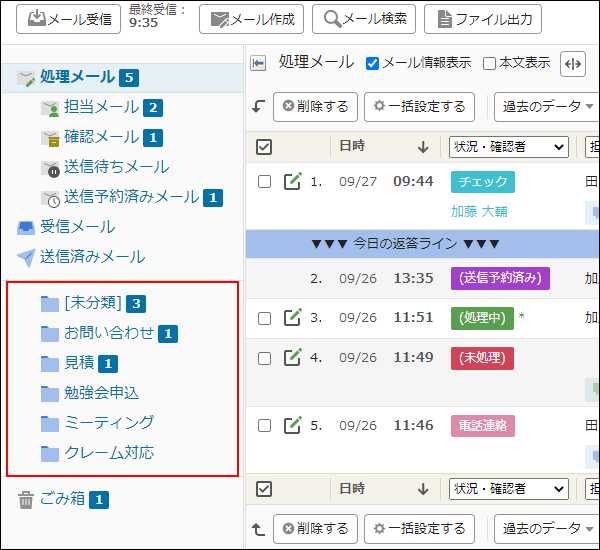Viewport: 600px width, 550px height.
Task: Sort by the top 日時 column header
Action: click(x=352, y=146)
